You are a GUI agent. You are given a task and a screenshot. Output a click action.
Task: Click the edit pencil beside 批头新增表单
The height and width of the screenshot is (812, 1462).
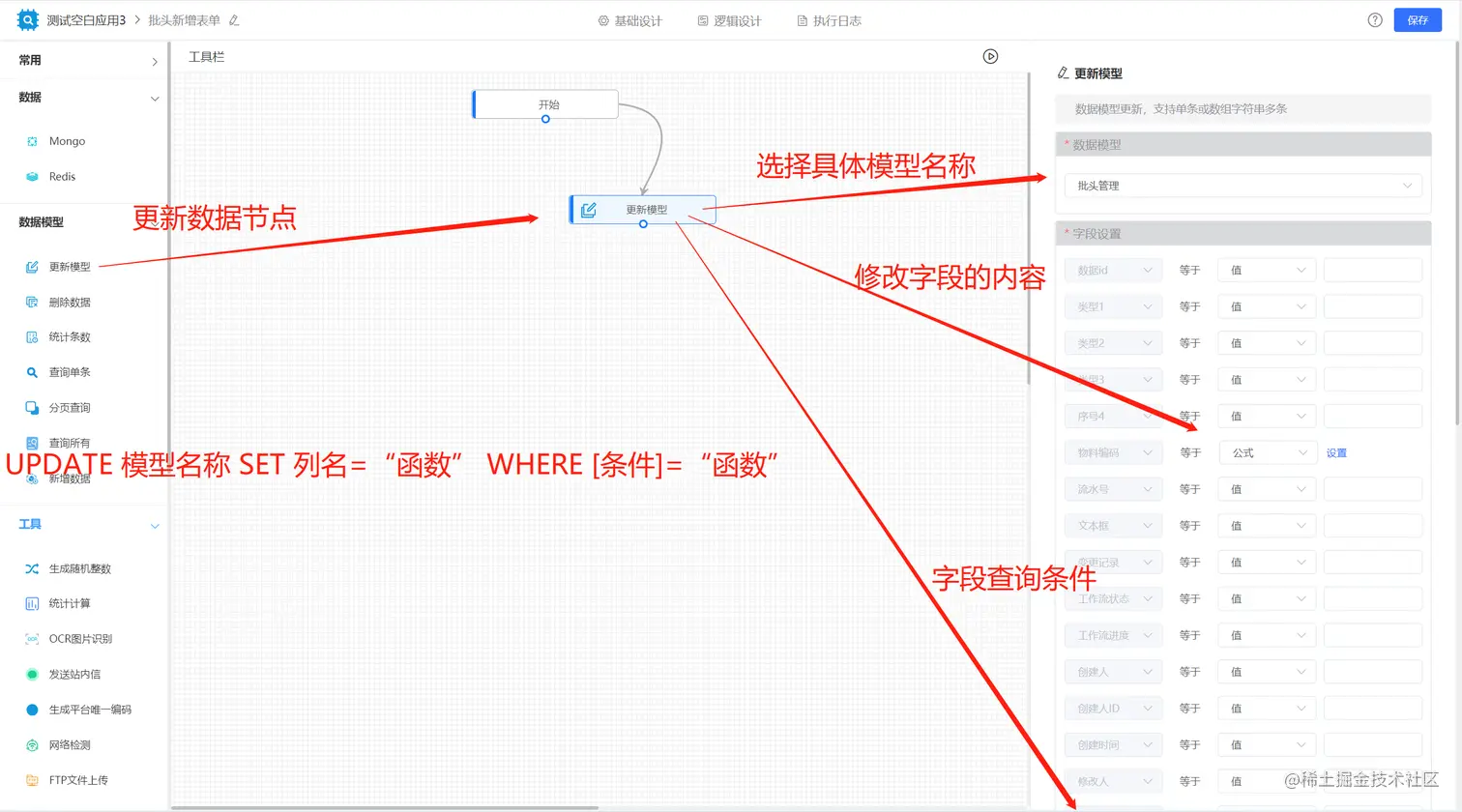234,20
